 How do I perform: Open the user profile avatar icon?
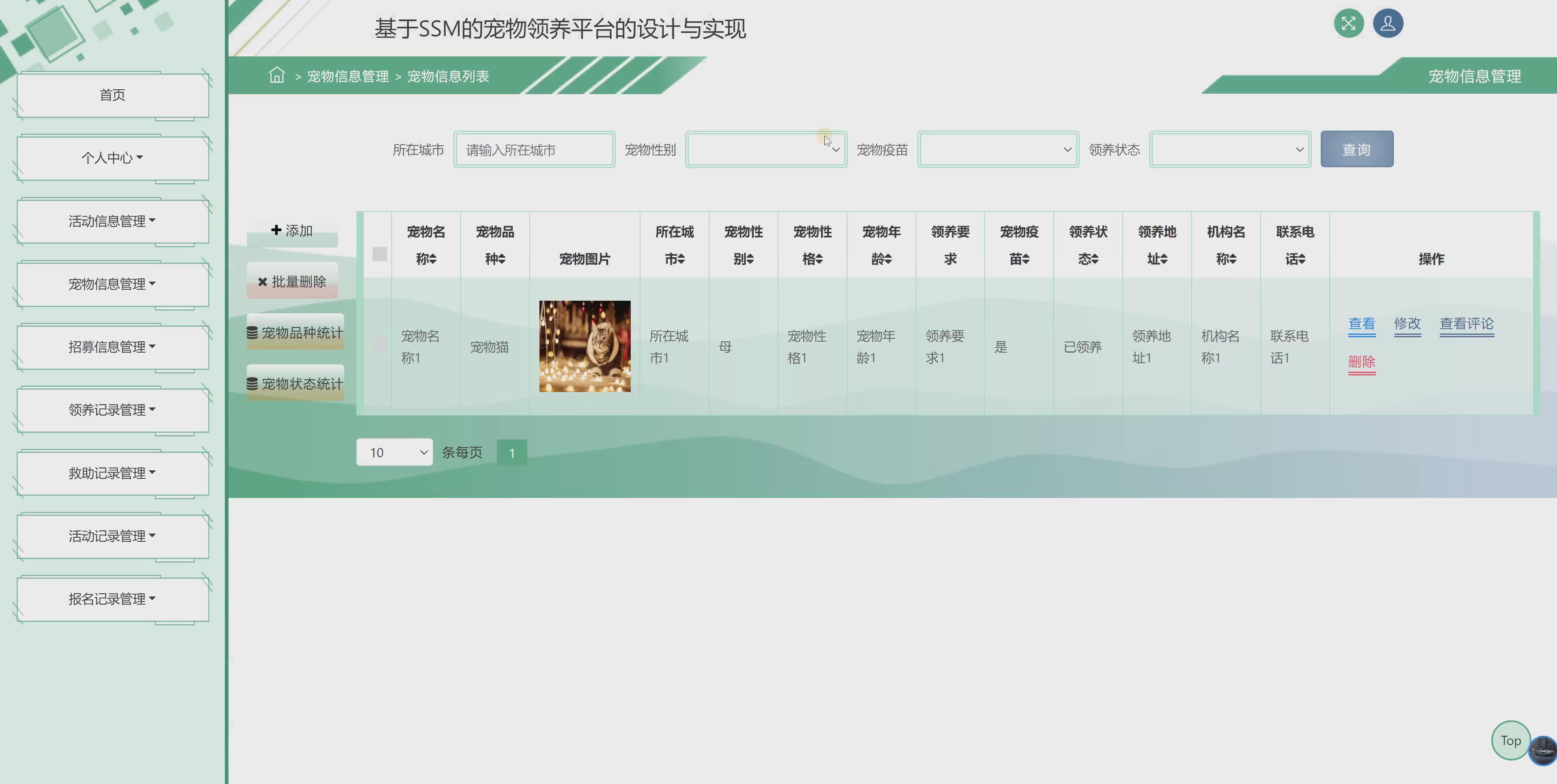click(x=1388, y=23)
